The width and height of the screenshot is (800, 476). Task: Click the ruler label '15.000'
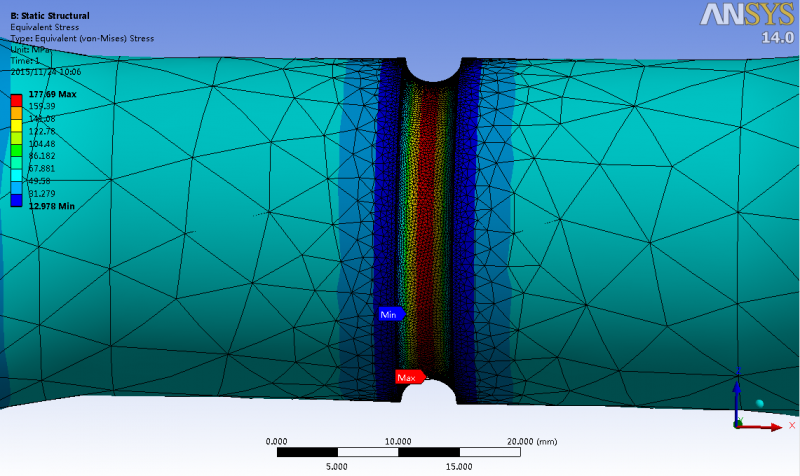click(459, 466)
